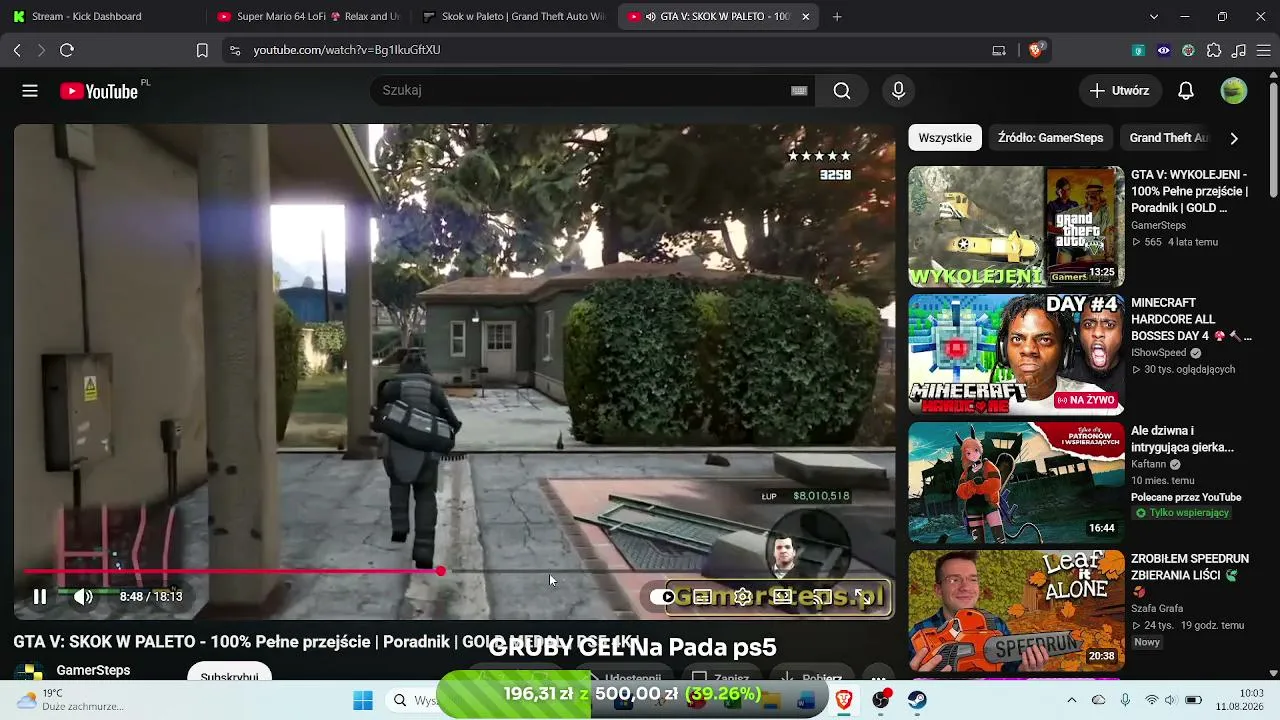Open the Extensions puzzle-piece menu

tap(1214, 50)
